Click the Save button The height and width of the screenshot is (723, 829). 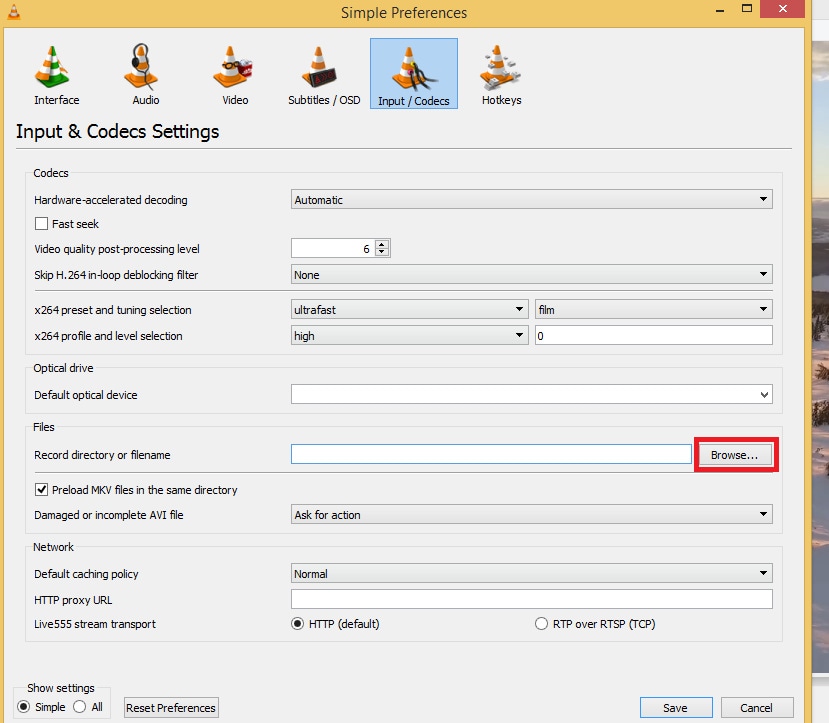click(676, 708)
